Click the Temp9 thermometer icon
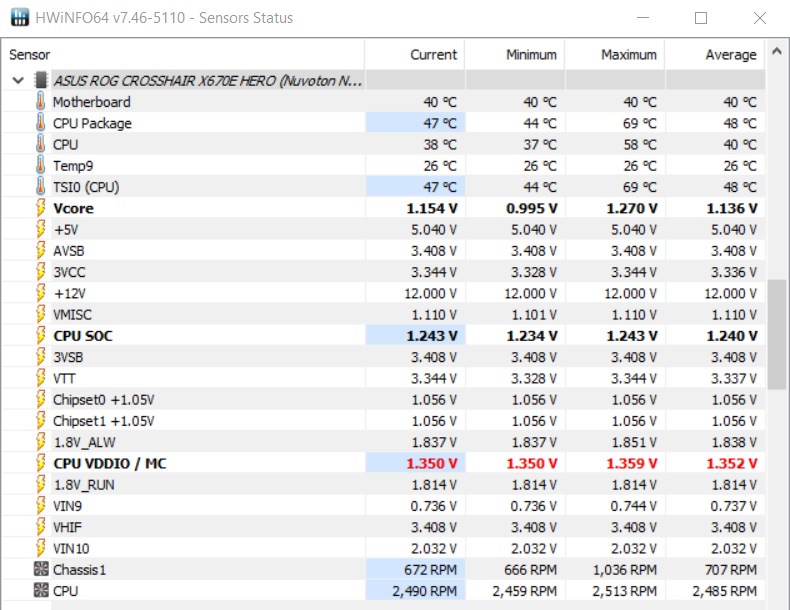Viewport: 790px width, 610px height. (40, 165)
